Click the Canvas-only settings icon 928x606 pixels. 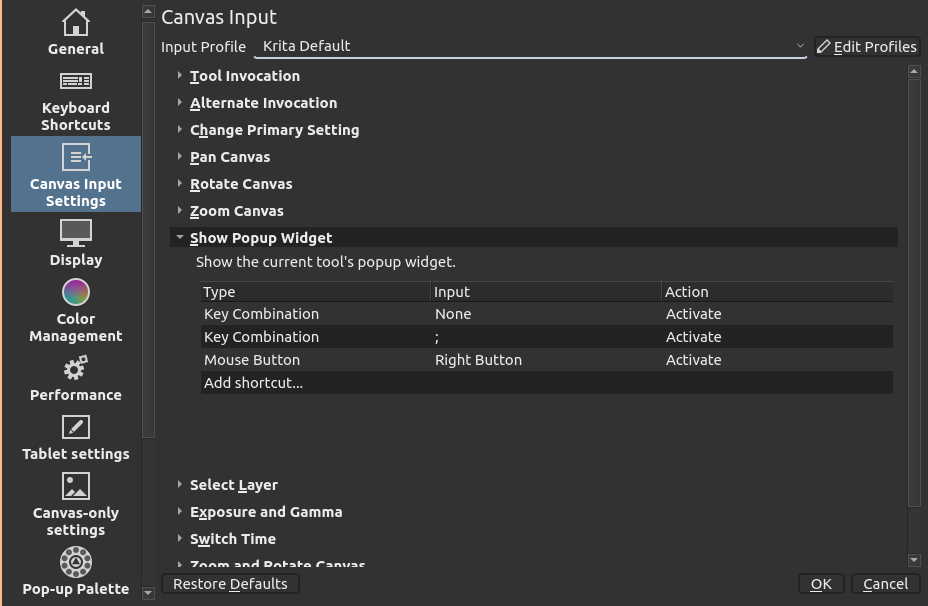click(x=76, y=487)
